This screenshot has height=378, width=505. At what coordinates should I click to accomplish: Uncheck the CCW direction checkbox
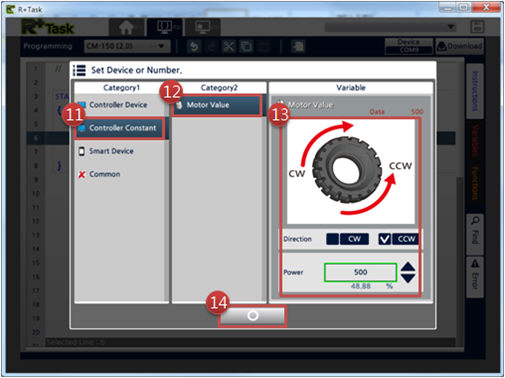pyautogui.click(x=384, y=239)
